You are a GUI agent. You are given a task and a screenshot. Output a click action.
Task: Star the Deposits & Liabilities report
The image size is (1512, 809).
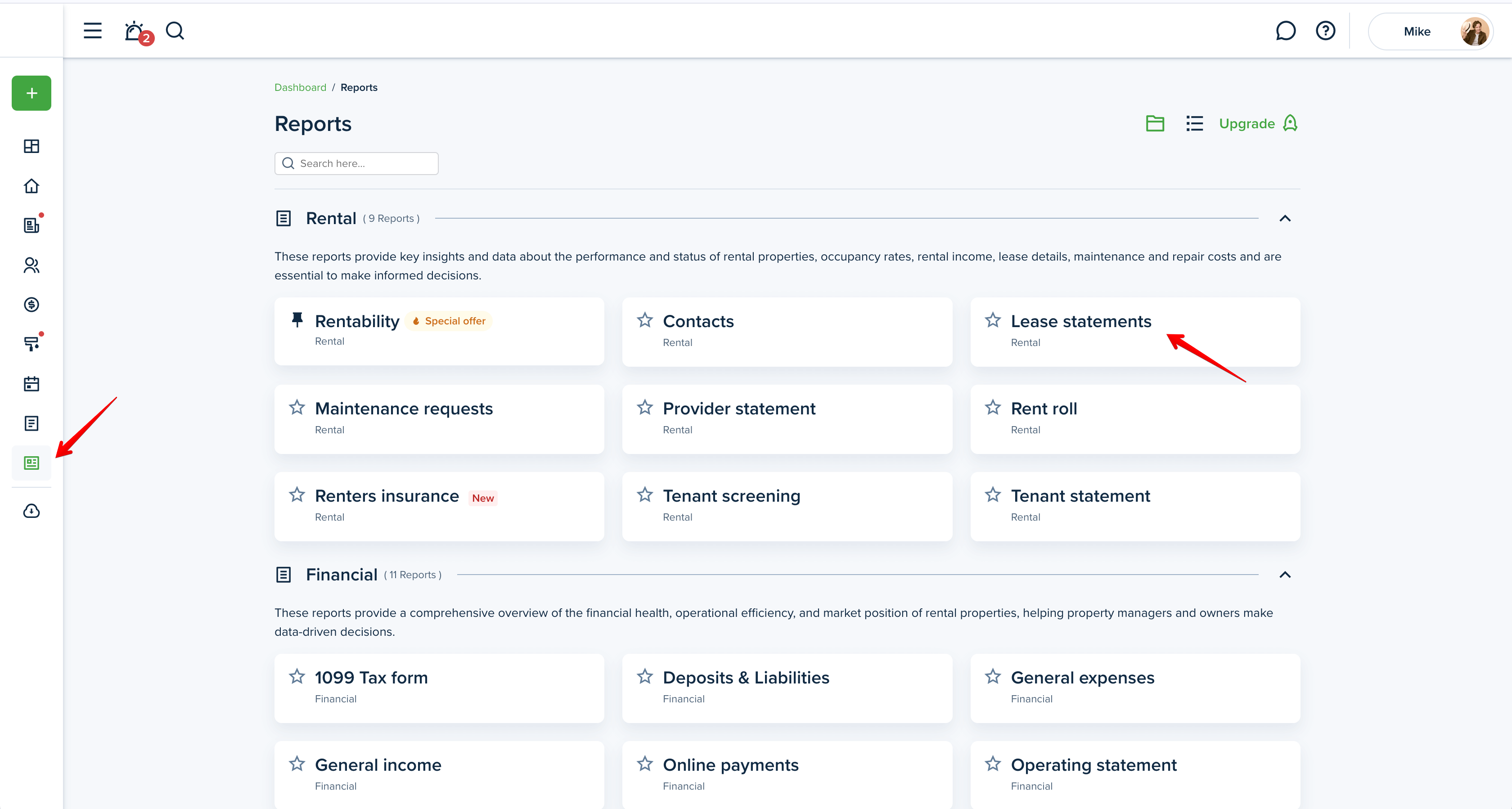coord(644,676)
